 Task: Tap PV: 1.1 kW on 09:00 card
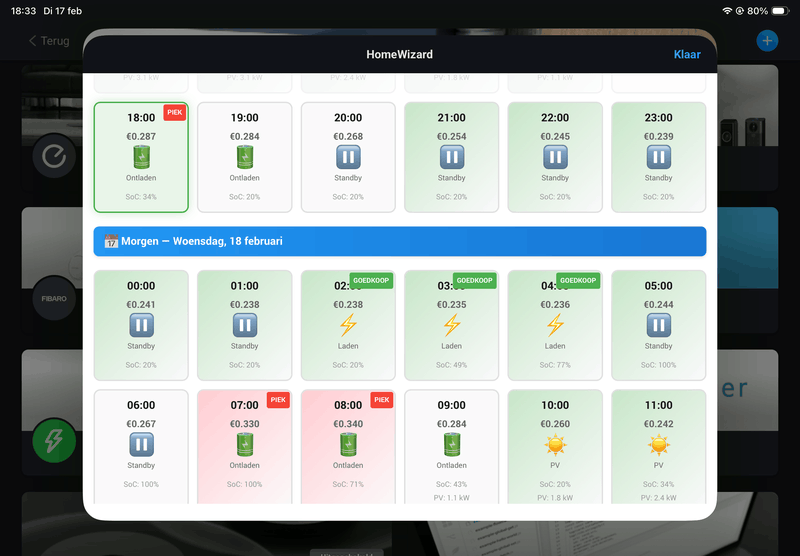452,498
